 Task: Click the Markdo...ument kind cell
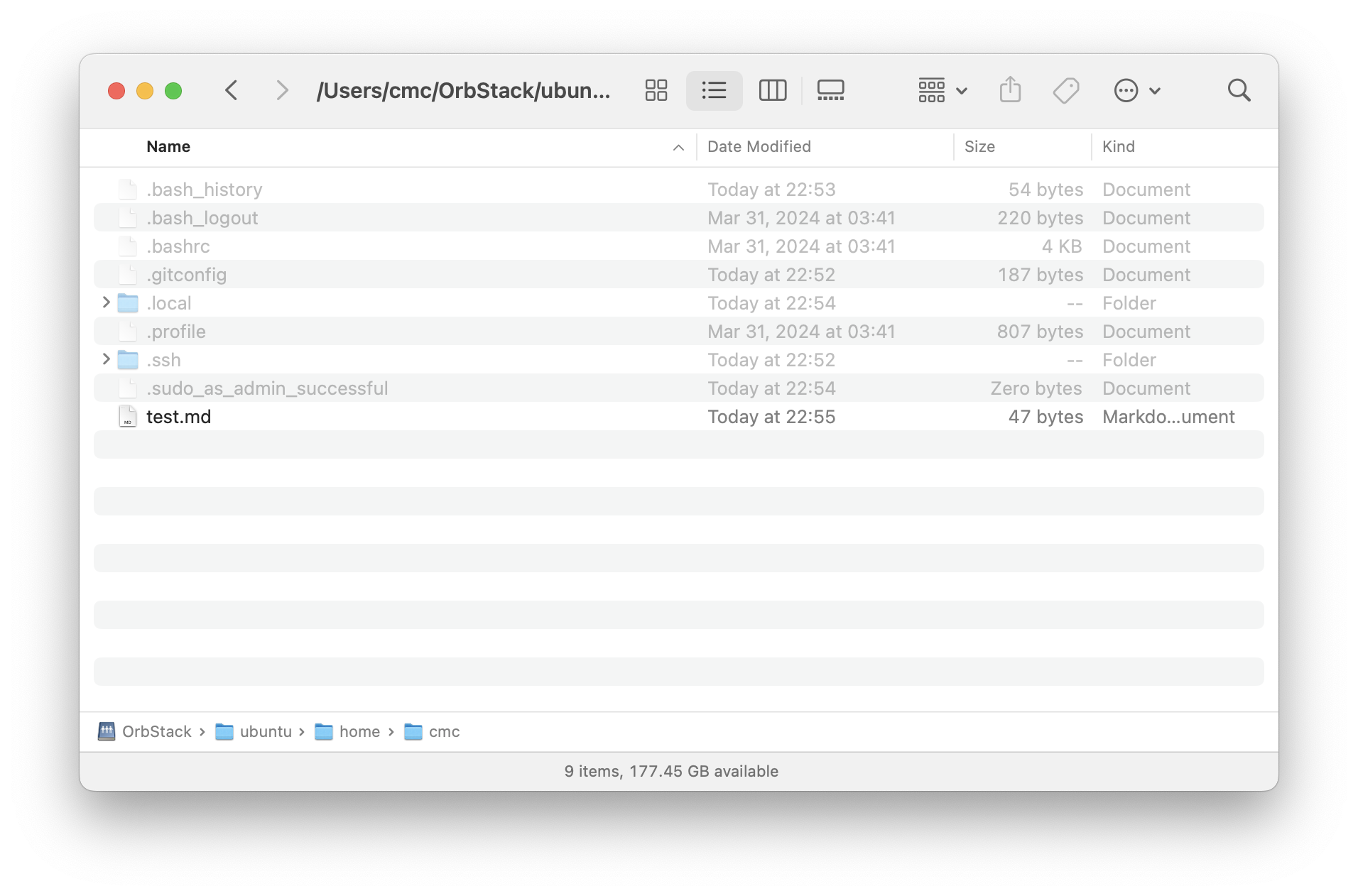pyautogui.click(x=1168, y=417)
